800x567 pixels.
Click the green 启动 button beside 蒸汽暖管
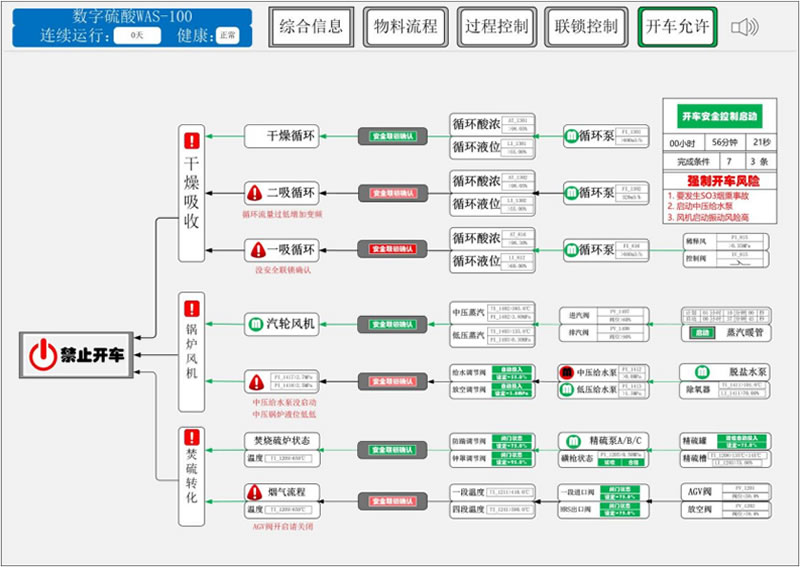(701, 332)
